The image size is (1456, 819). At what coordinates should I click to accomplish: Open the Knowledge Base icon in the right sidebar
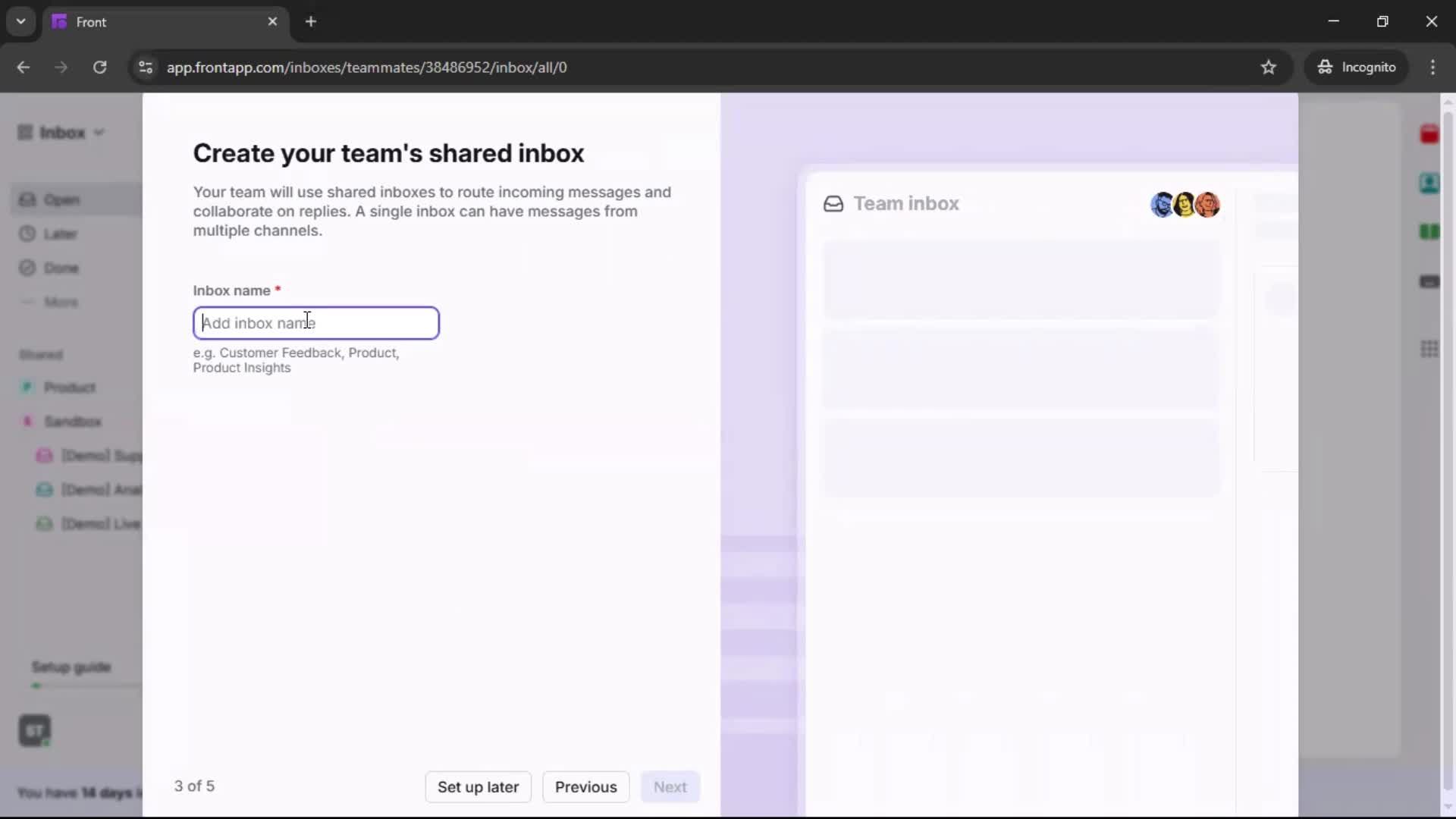[x=1429, y=232]
